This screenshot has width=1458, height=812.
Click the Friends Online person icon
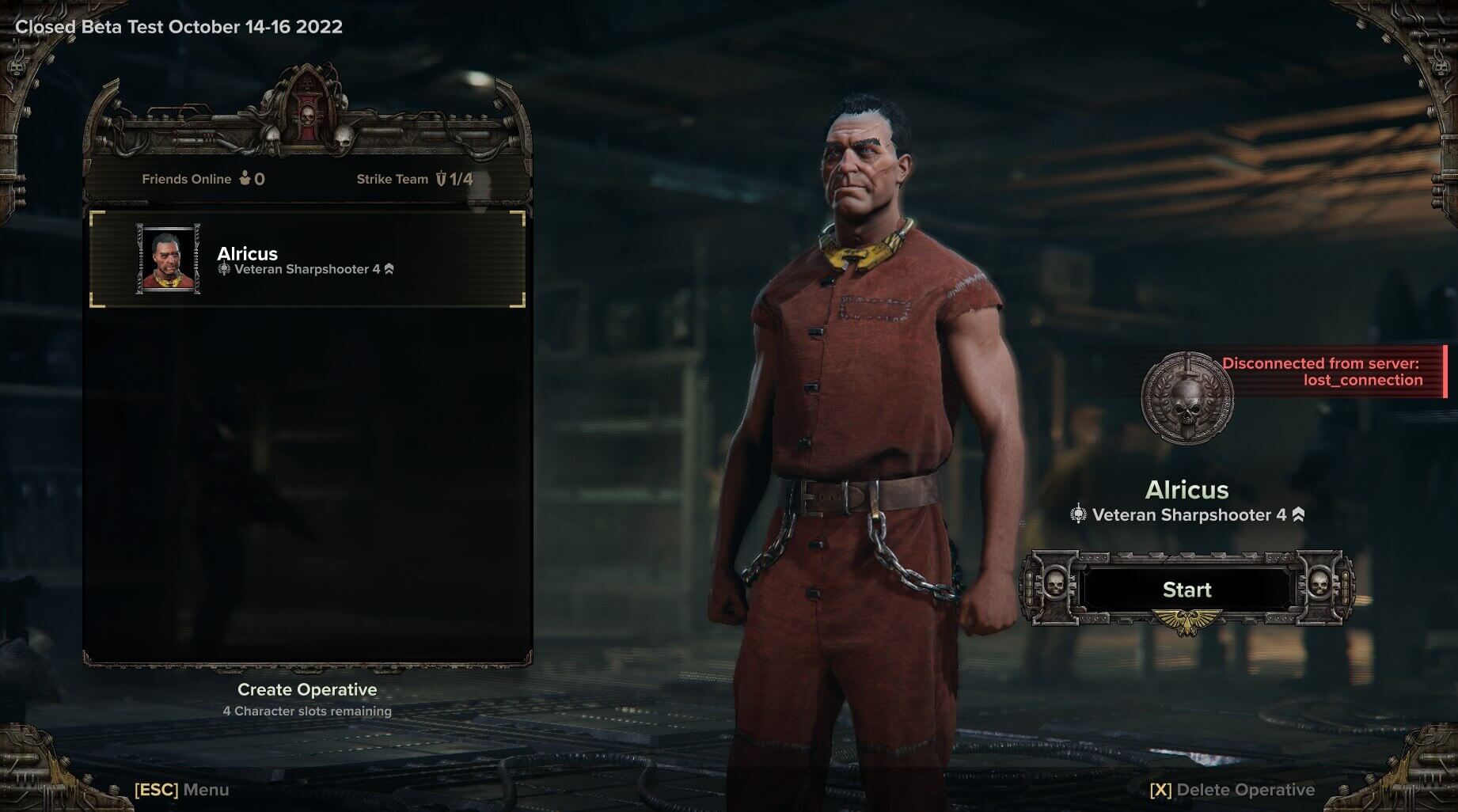point(245,179)
